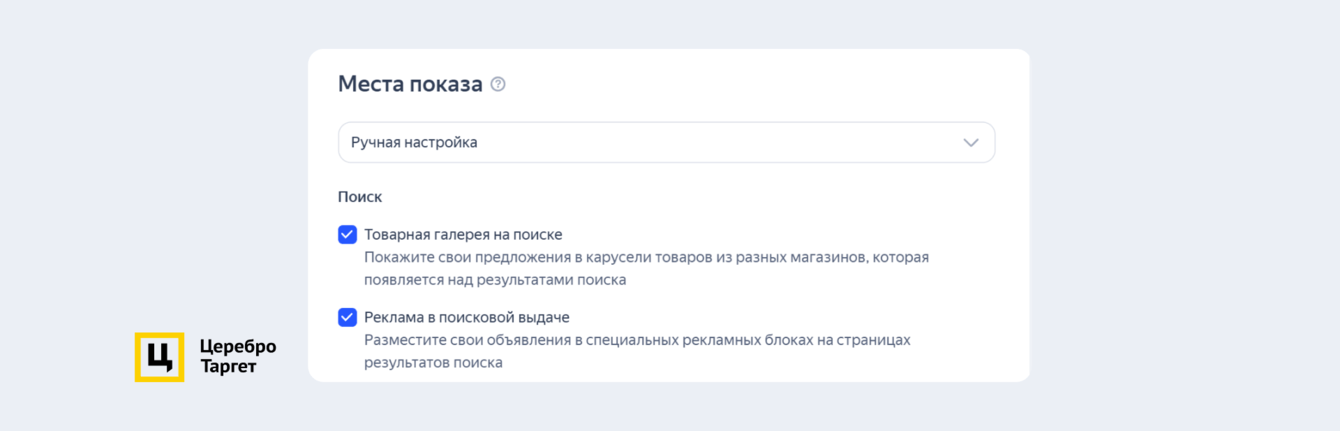Click description line starting with Разместите свои объявления

pos(637,340)
